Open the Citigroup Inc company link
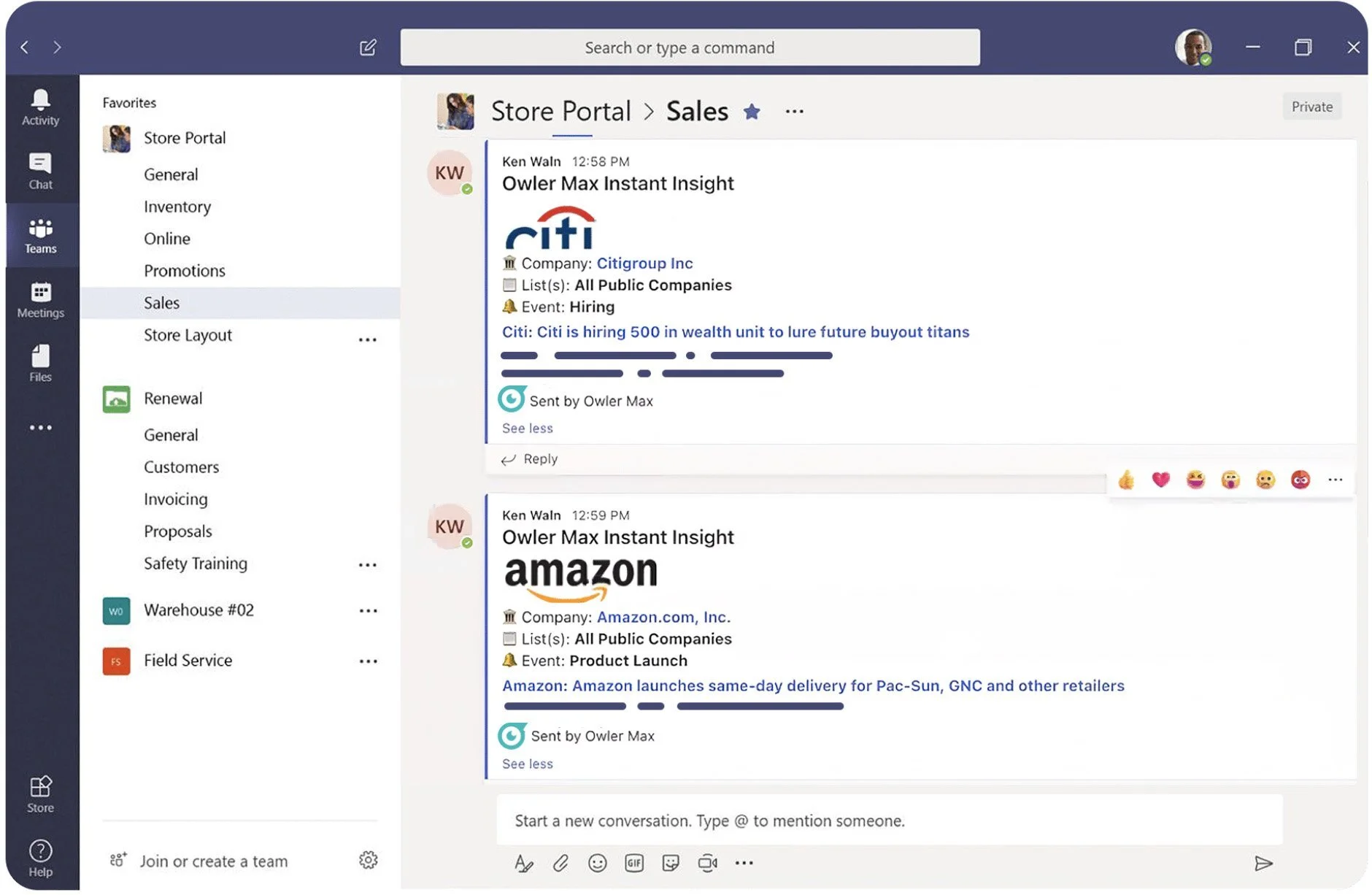The height and width of the screenshot is (895, 1372). pyautogui.click(x=644, y=264)
